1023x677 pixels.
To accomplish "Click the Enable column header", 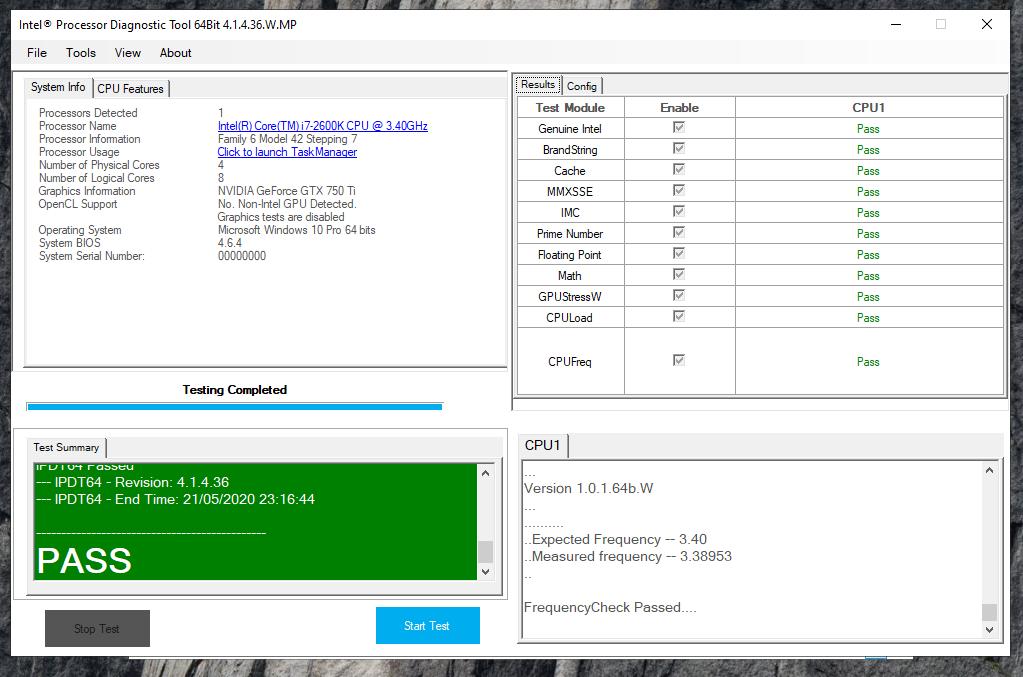I will pyautogui.click(x=679, y=108).
